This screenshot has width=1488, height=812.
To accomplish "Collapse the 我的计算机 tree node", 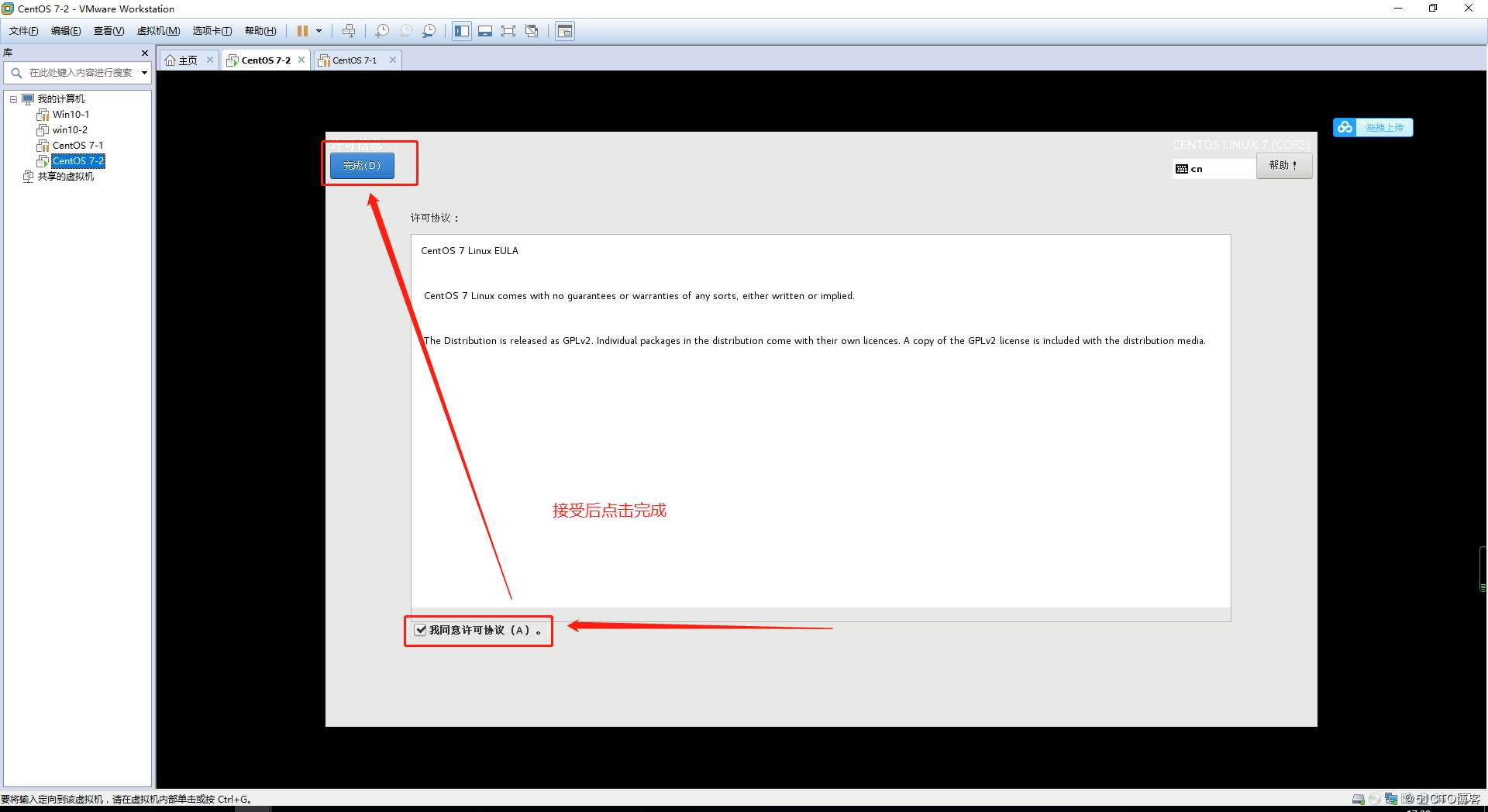I will (x=13, y=99).
